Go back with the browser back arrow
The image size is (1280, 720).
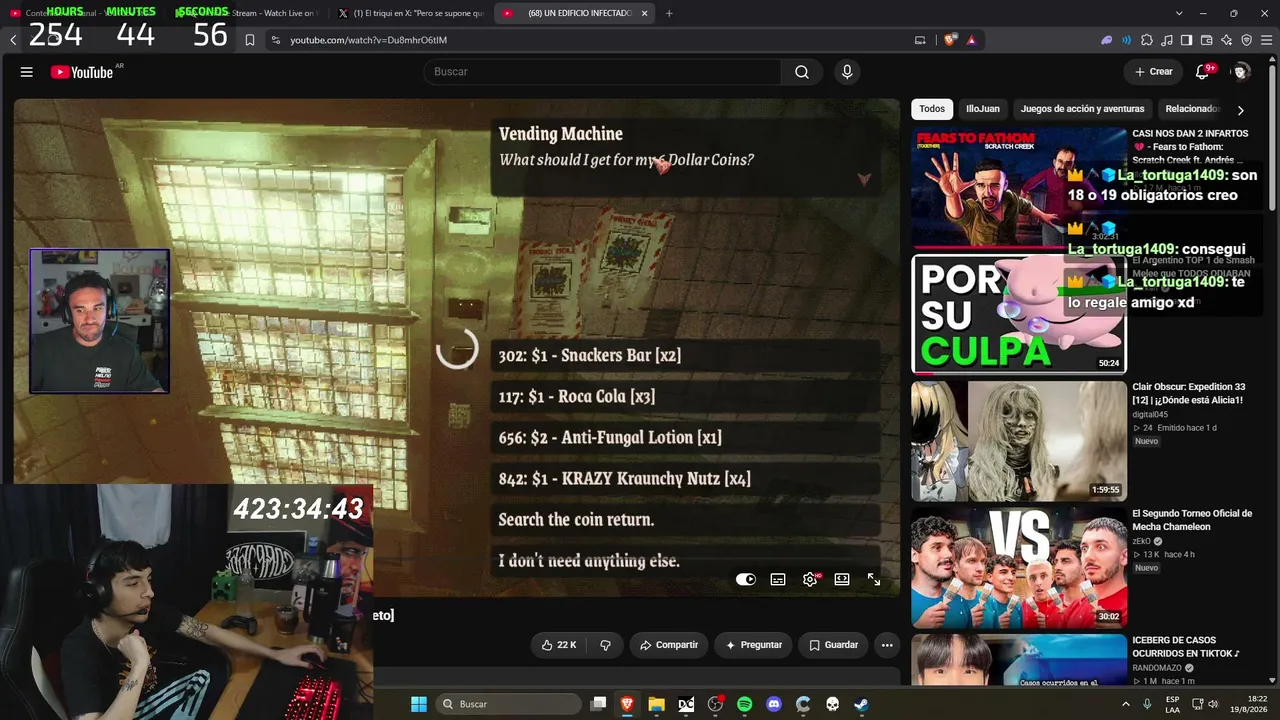13,40
